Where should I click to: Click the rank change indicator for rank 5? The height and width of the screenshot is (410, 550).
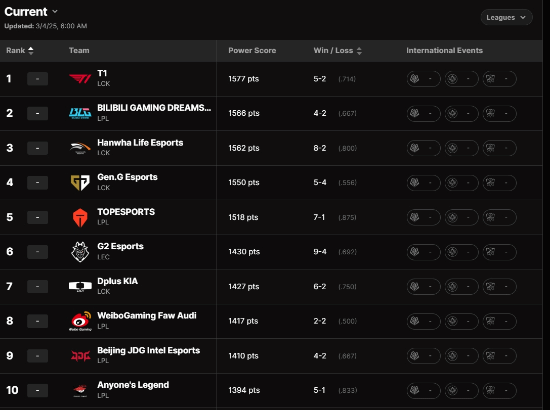[x=38, y=217]
